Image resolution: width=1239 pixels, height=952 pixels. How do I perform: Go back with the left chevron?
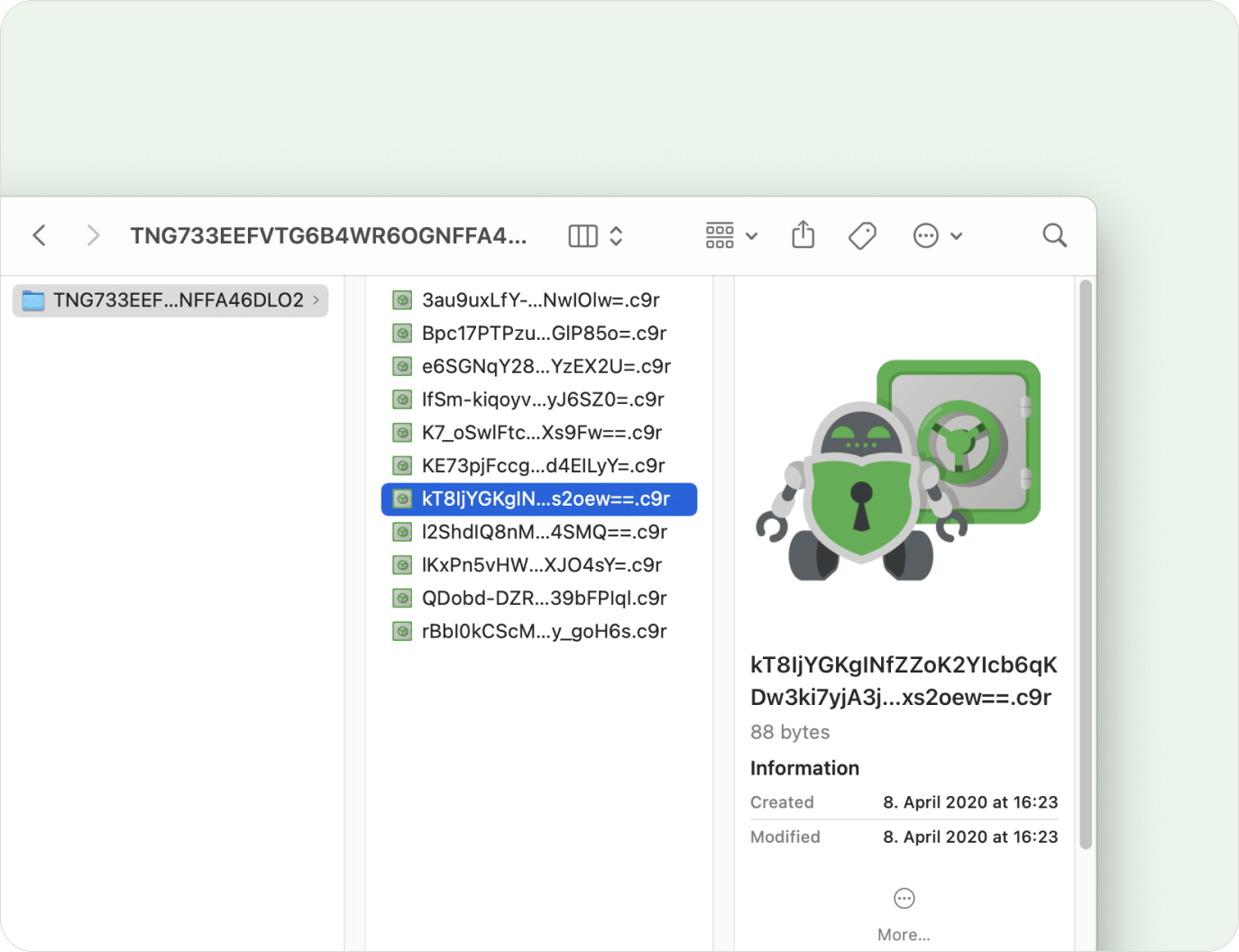pyautogui.click(x=39, y=236)
